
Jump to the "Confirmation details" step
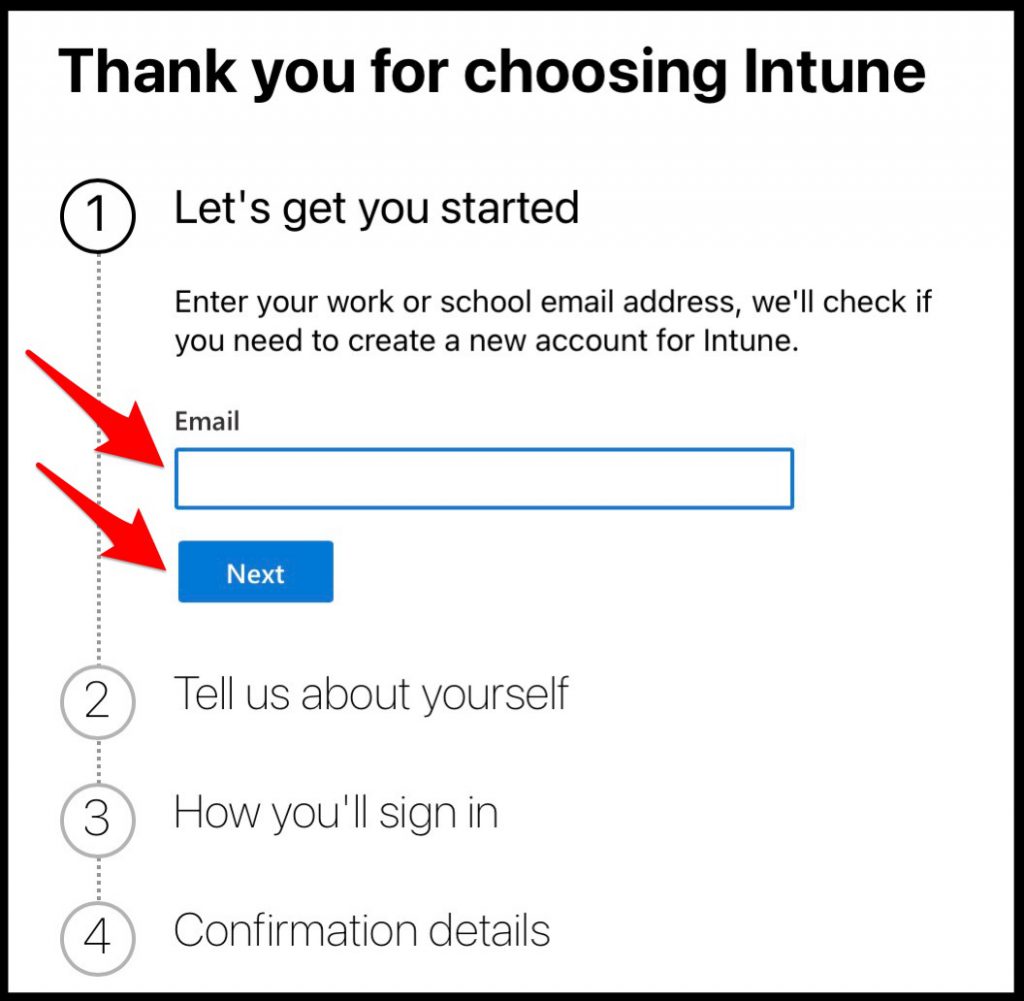click(362, 931)
